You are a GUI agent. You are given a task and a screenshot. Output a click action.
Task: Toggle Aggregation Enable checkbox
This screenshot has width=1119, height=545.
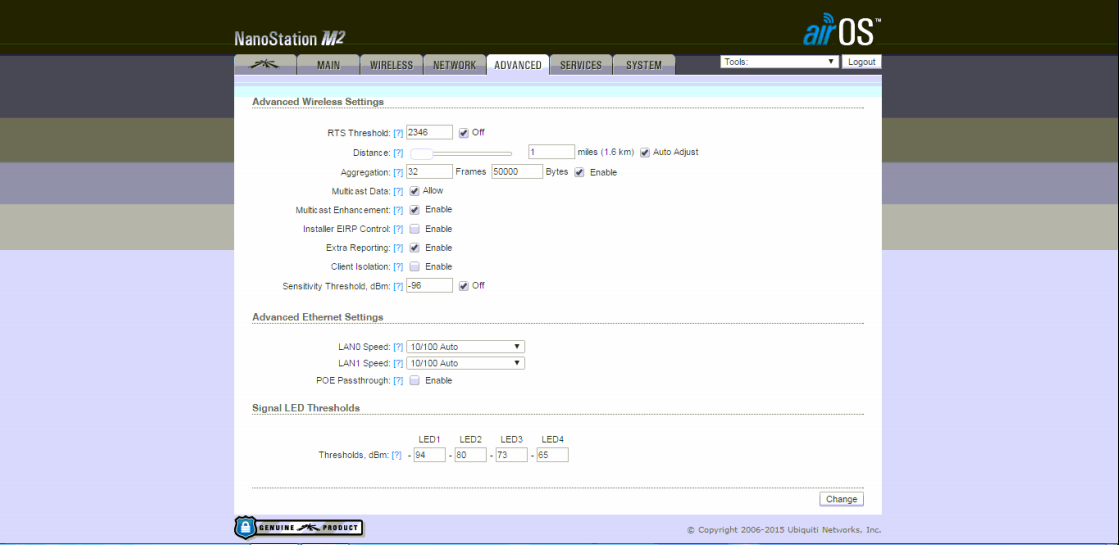[579, 172]
